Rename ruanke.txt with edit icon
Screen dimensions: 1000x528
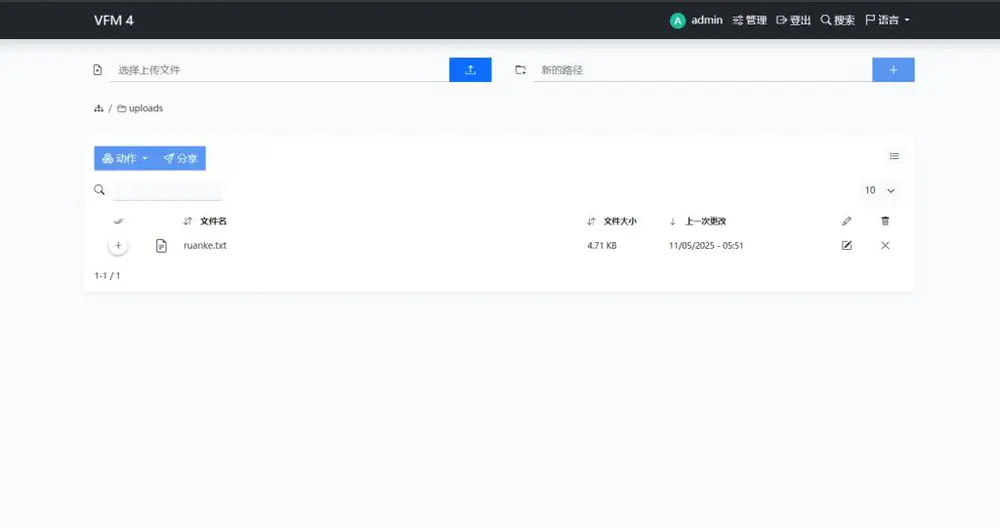point(846,246)
